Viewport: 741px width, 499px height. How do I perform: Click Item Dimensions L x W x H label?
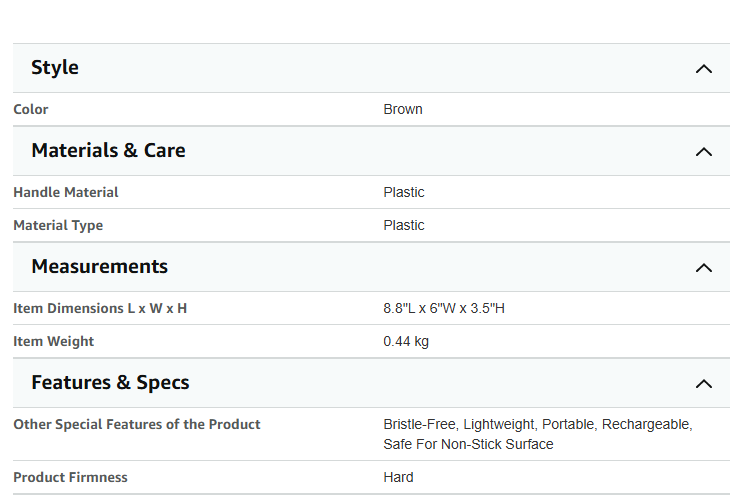pos(100,309)
